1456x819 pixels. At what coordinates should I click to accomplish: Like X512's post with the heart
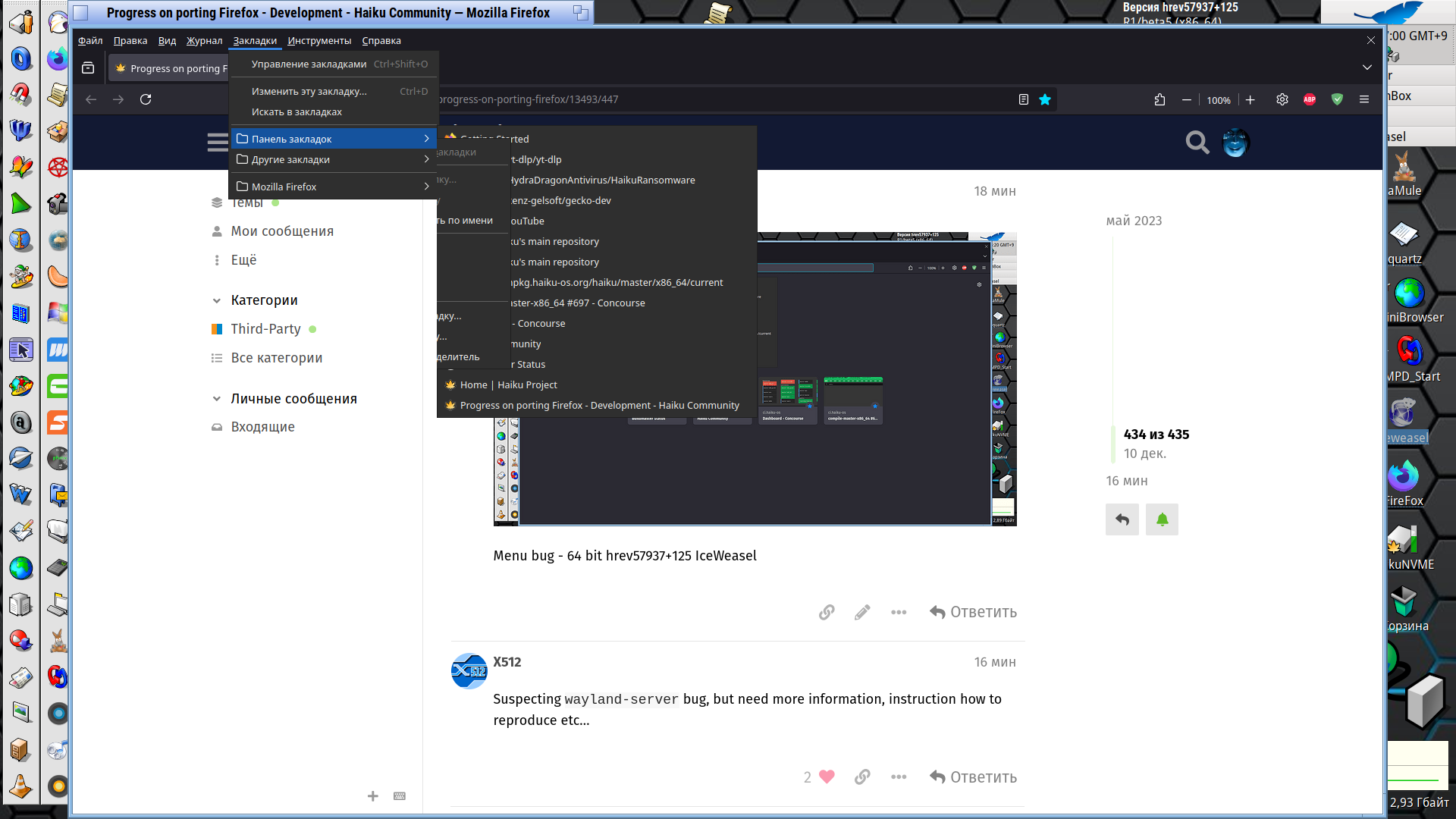point(827,777)
